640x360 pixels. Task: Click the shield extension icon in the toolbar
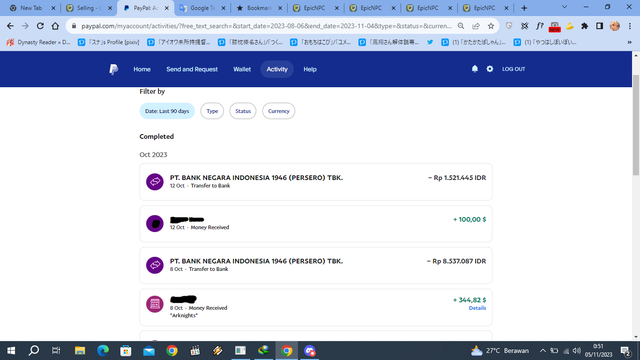509,26
